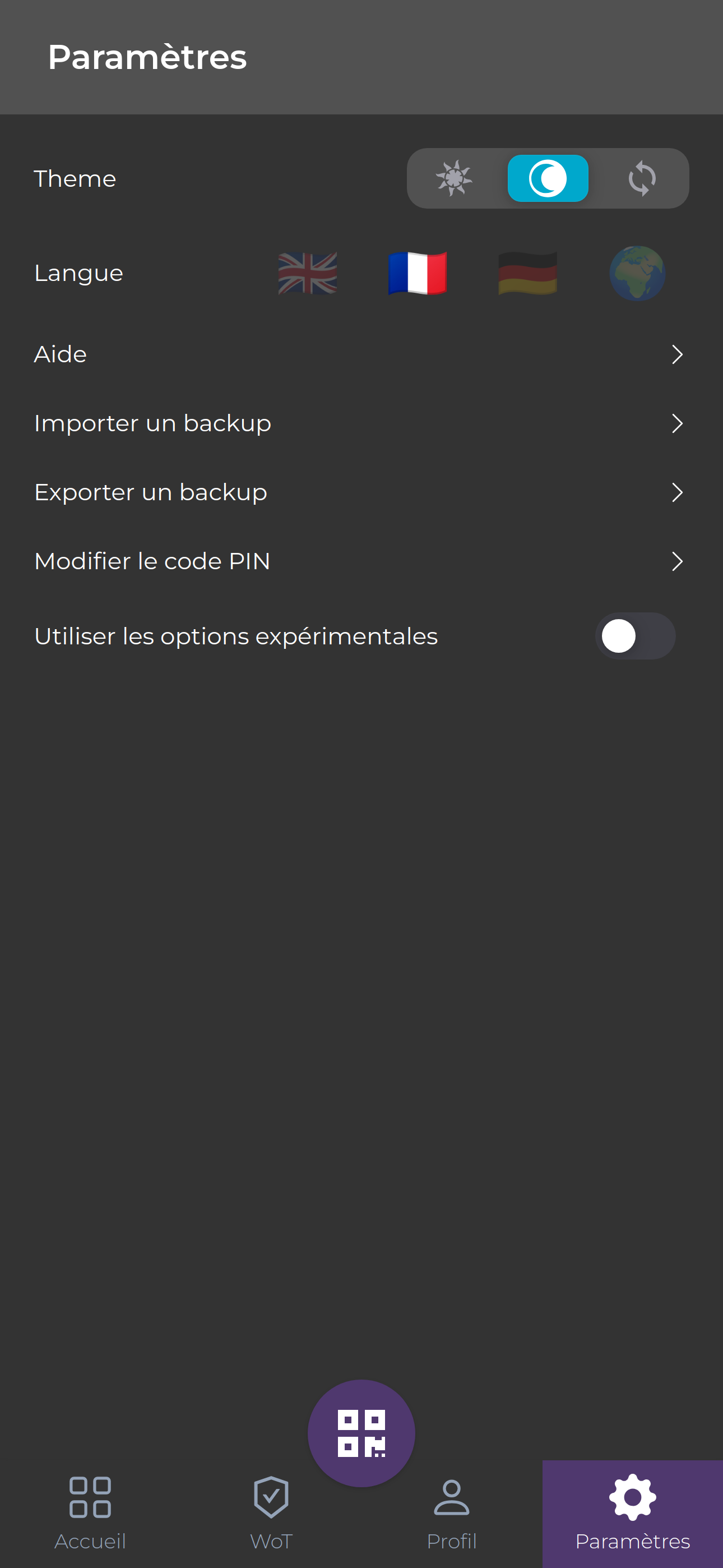
Task: Switch to the light theme sun icon
Action: click(453, 178)
